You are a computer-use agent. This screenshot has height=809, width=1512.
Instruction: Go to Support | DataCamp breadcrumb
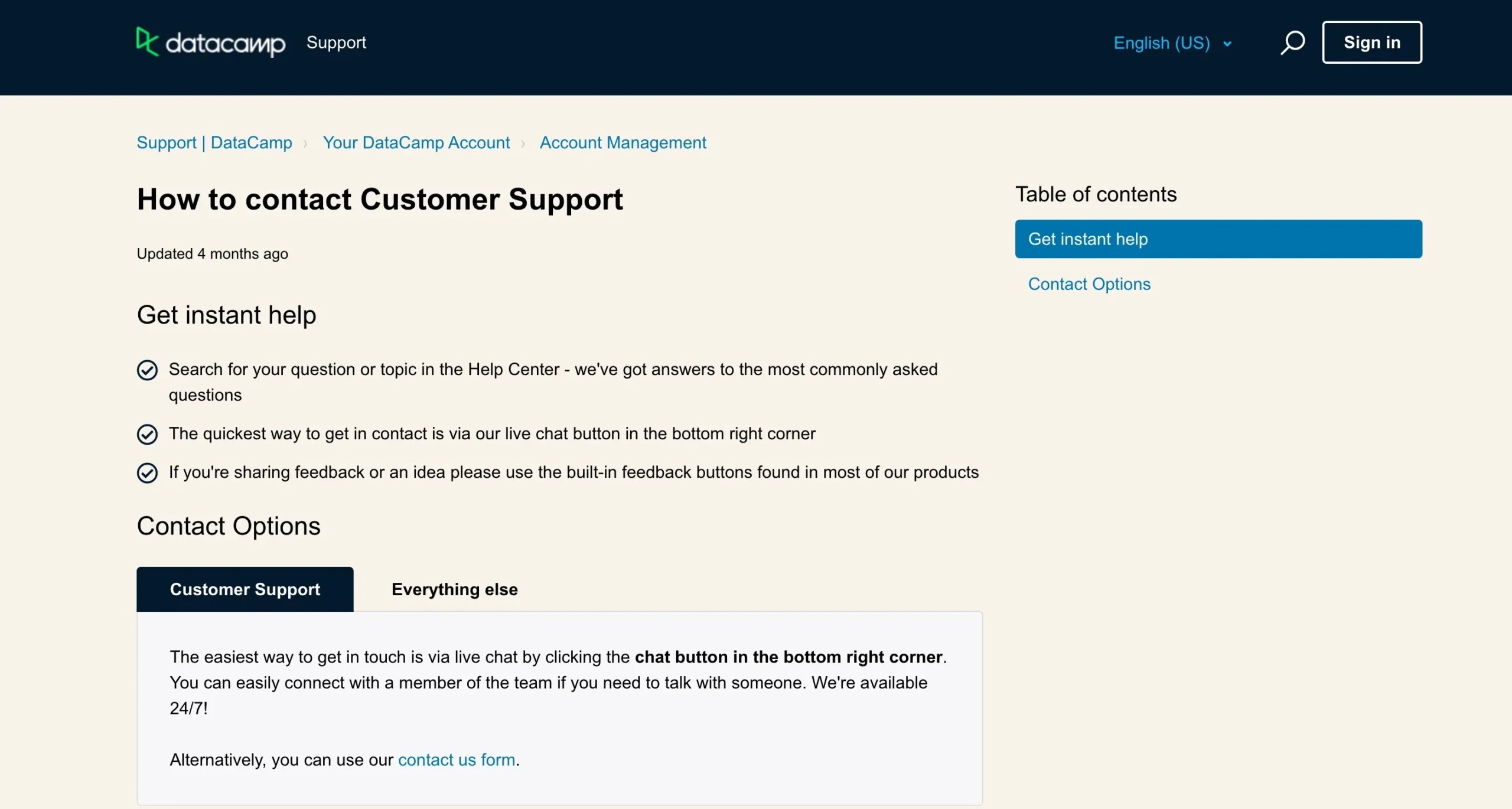click(214, 143)
